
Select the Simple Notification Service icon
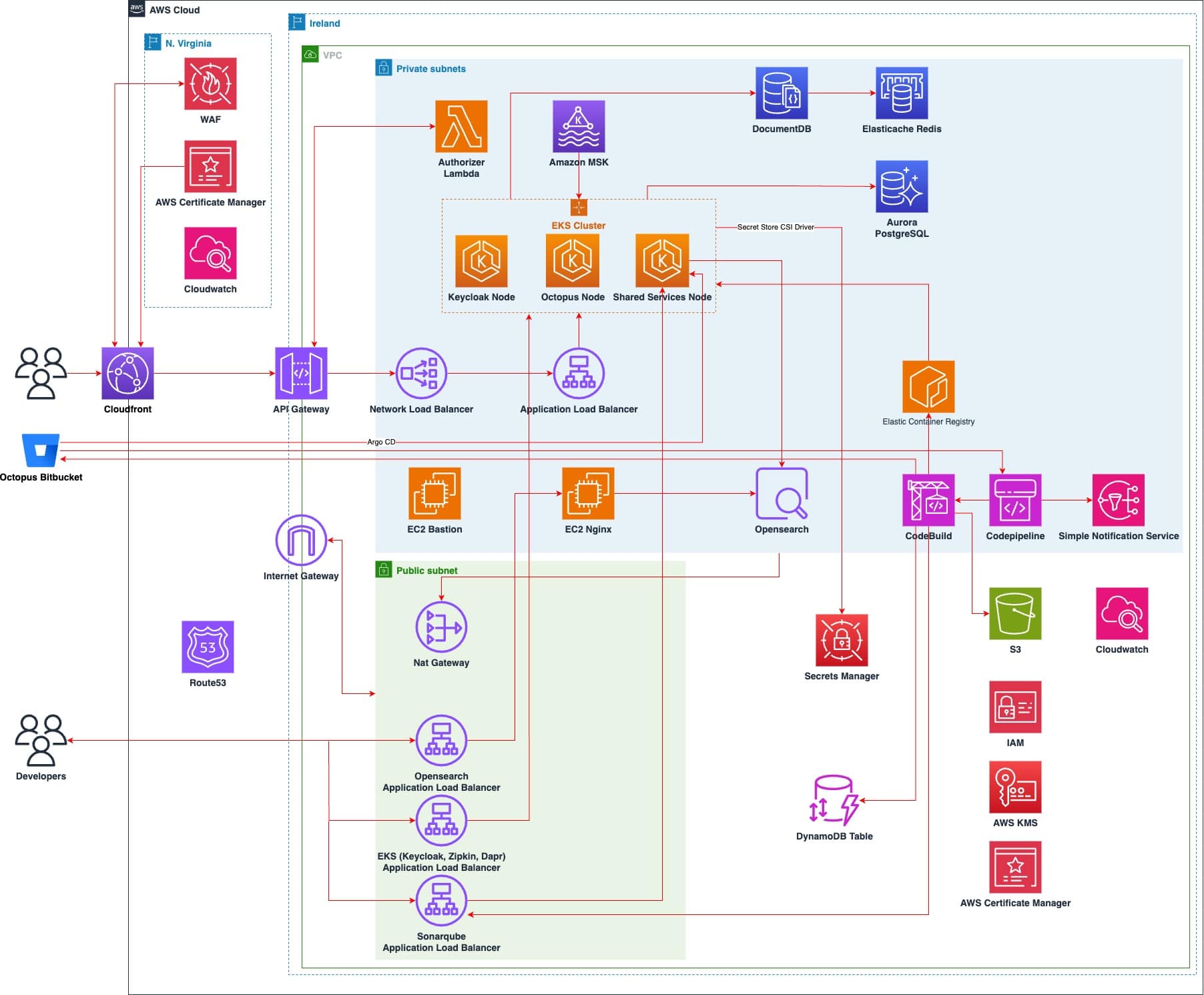[1119, 500]
